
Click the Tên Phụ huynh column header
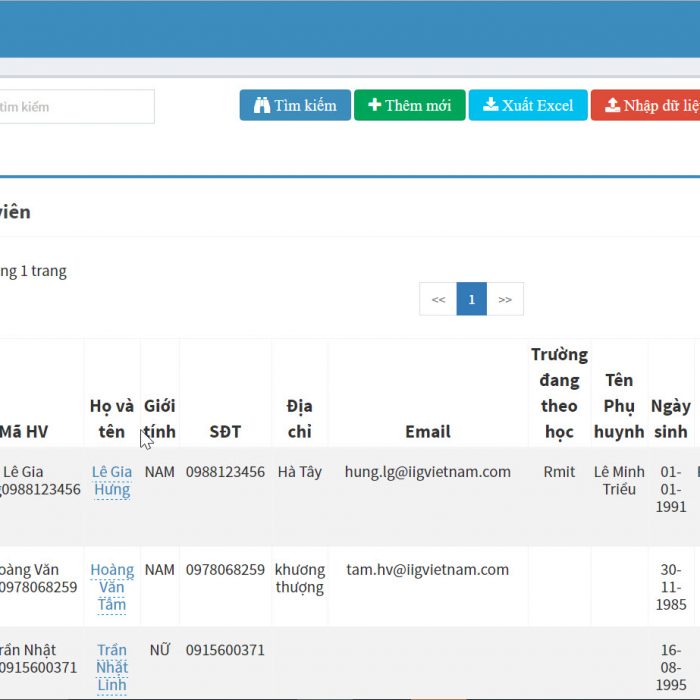[619, 406]
